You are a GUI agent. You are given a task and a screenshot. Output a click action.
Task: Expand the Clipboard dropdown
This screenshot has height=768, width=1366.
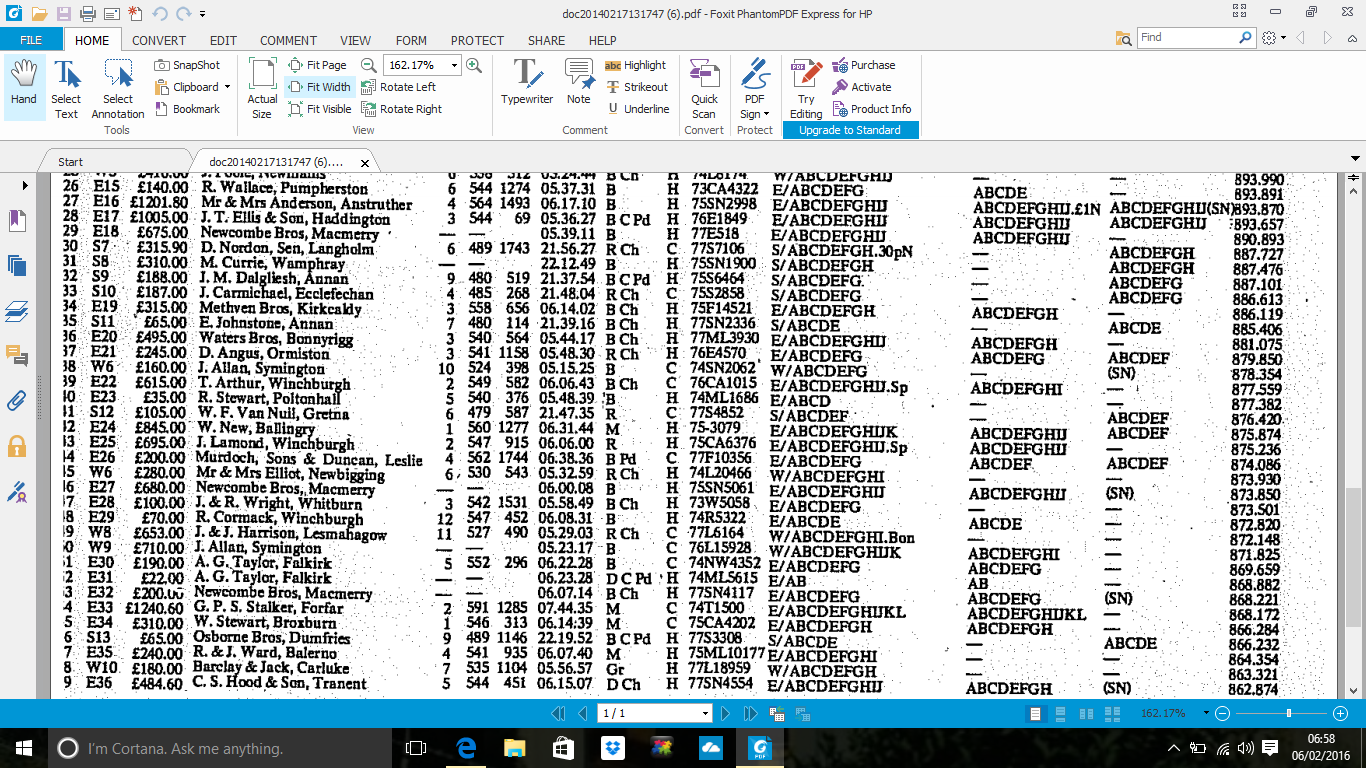pyautogui.click(x=227, y=87)
